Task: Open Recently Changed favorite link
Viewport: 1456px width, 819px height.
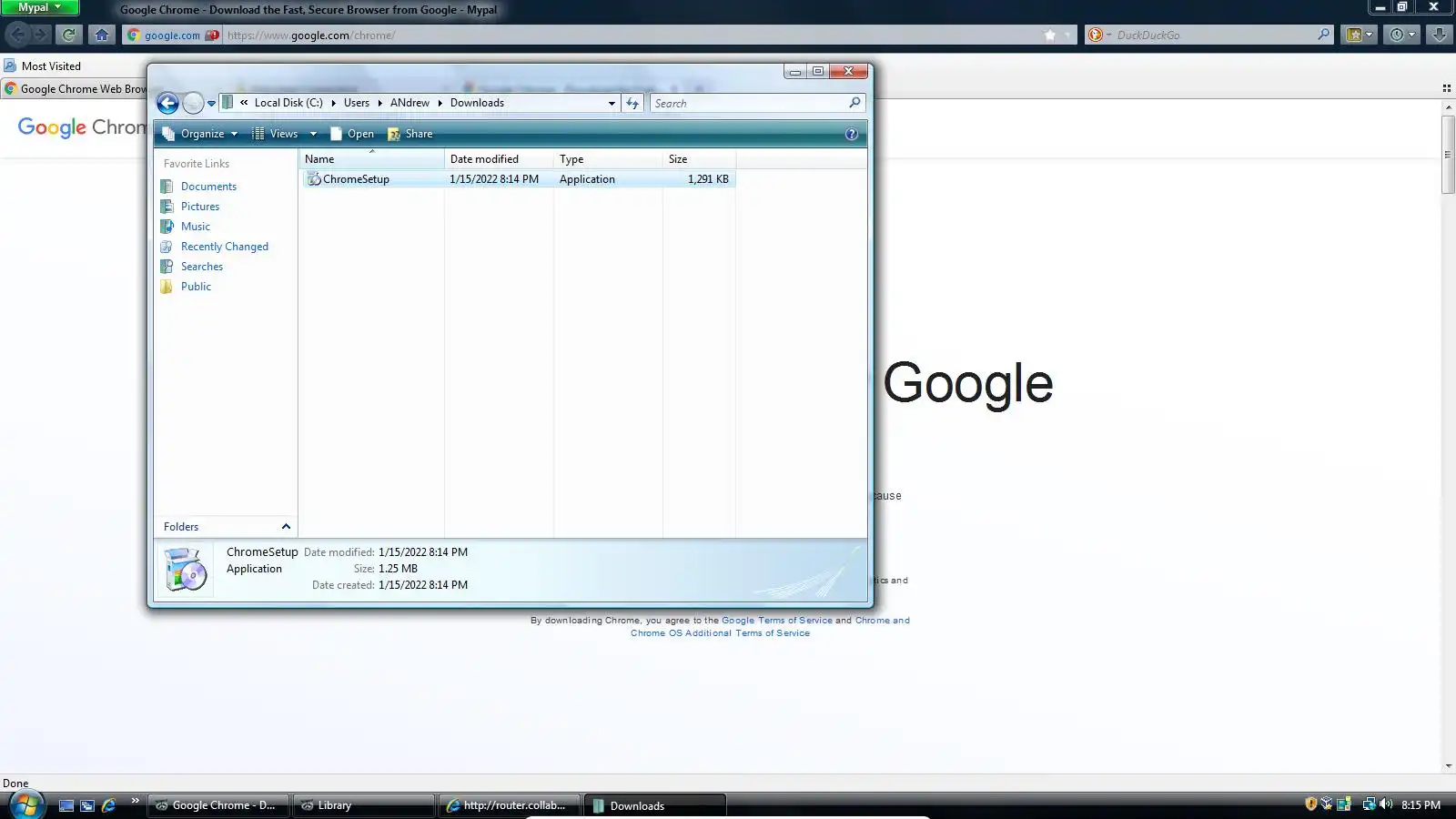Action: [225, 247]
